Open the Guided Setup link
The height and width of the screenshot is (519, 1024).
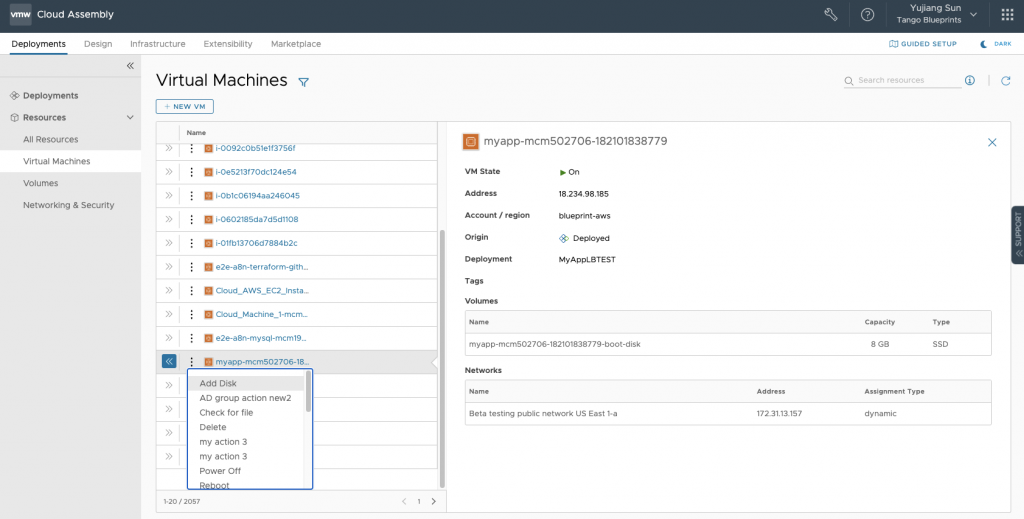tap(923, 44)
